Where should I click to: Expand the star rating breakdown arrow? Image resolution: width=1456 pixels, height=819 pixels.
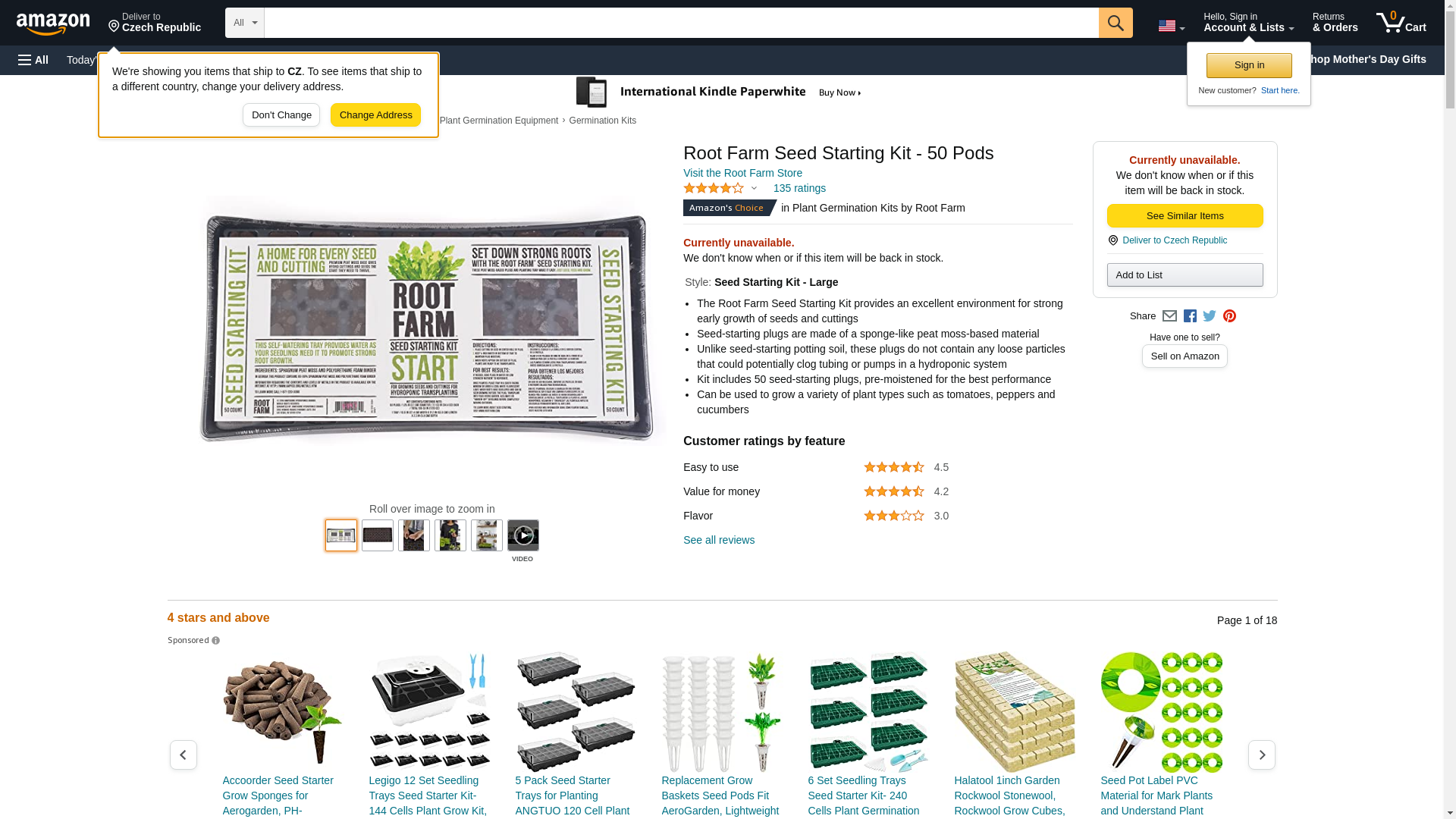click(753, 188)
